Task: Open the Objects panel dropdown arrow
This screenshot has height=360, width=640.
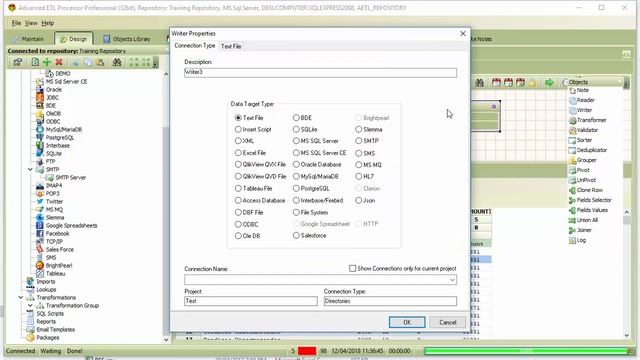Action: click(626, 83)
